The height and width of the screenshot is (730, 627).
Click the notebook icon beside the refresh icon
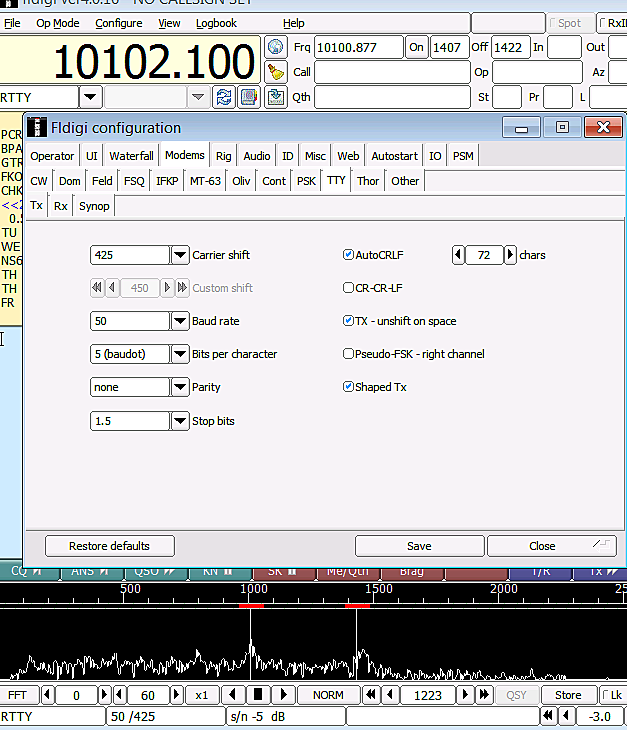249,97
